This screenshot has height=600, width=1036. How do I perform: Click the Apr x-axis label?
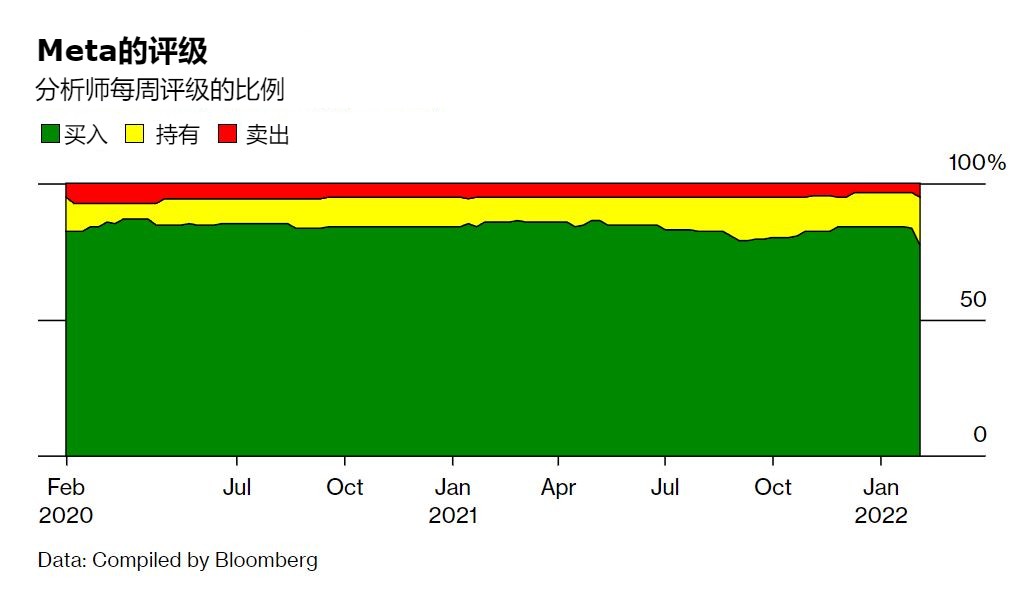558,488
